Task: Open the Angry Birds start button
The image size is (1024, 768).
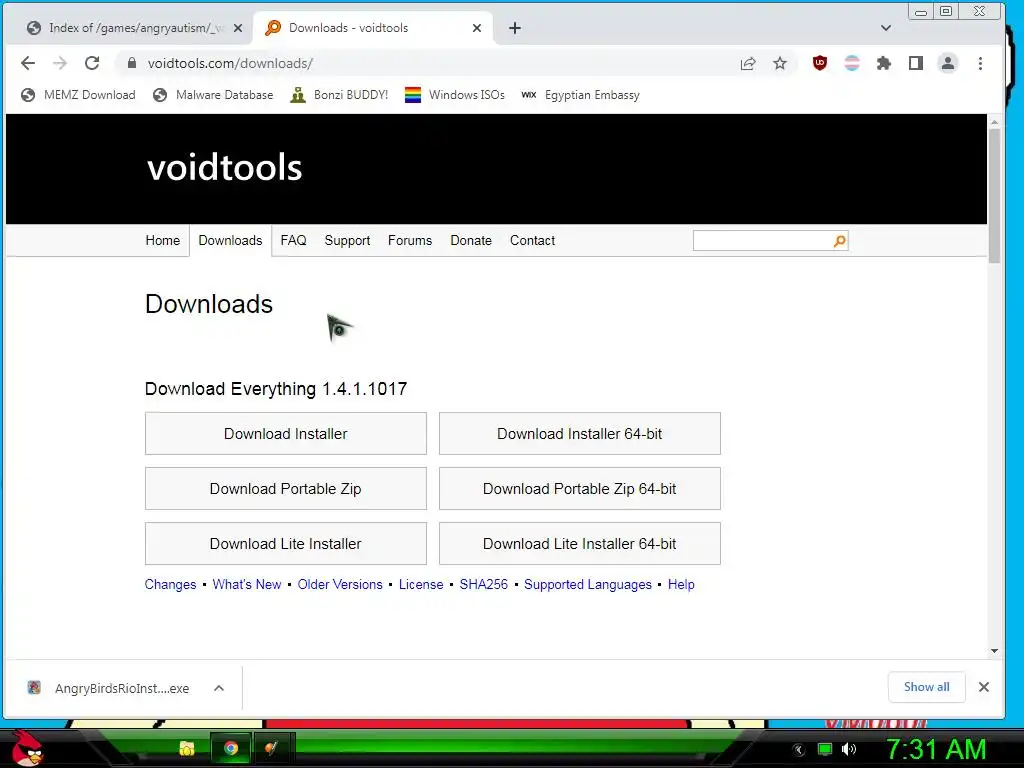Action: pos(27,748)
